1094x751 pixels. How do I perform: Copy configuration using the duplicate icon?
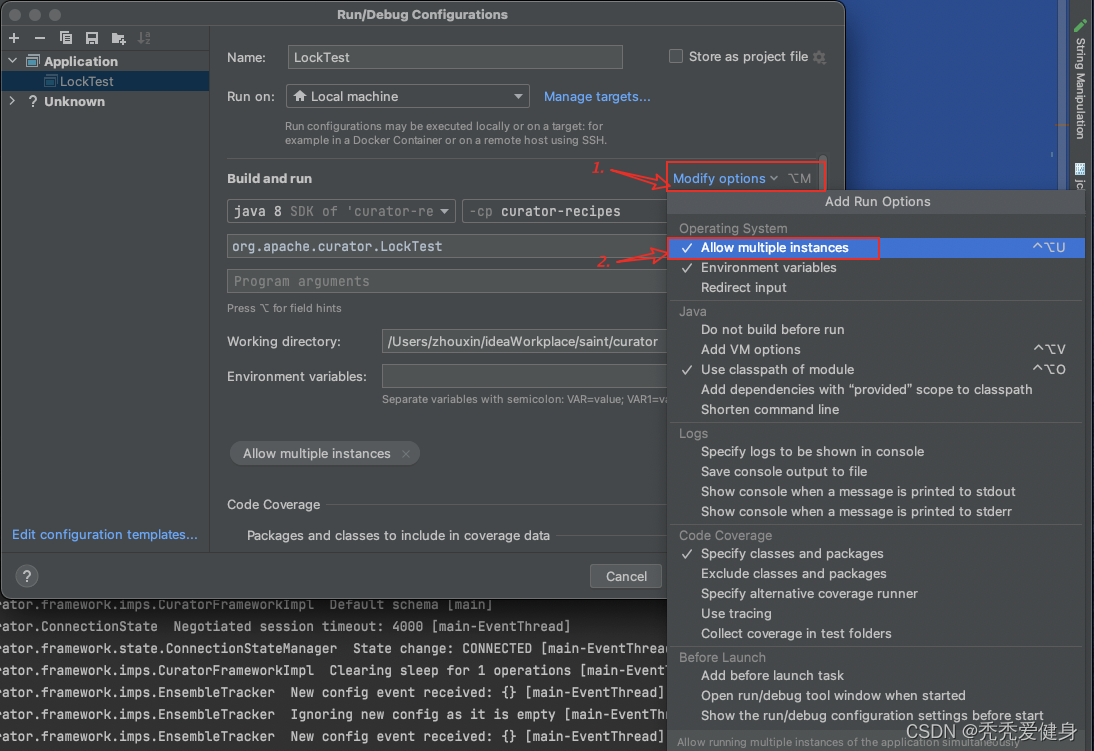(x=66, y=38)
